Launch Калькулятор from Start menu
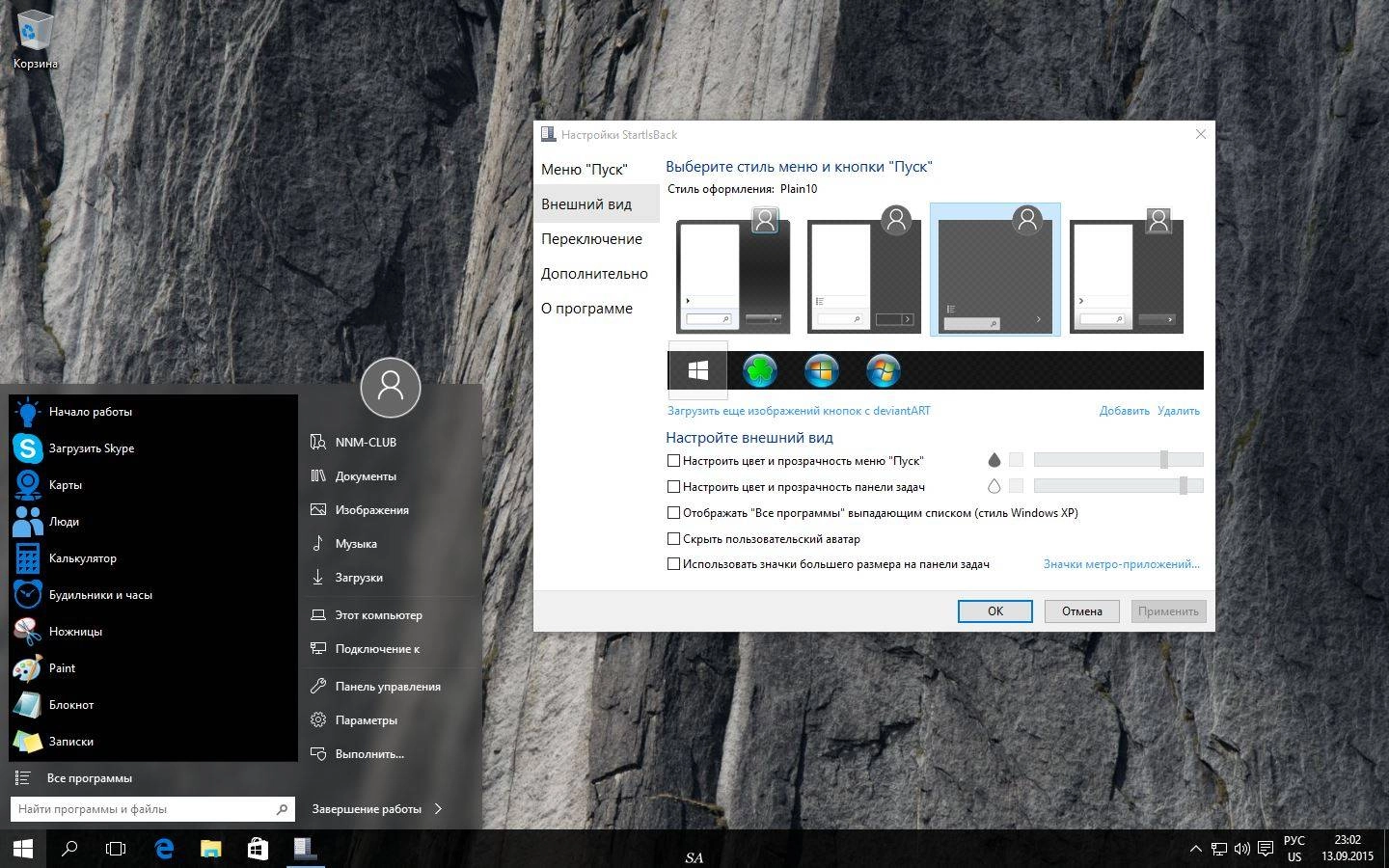 153,558
